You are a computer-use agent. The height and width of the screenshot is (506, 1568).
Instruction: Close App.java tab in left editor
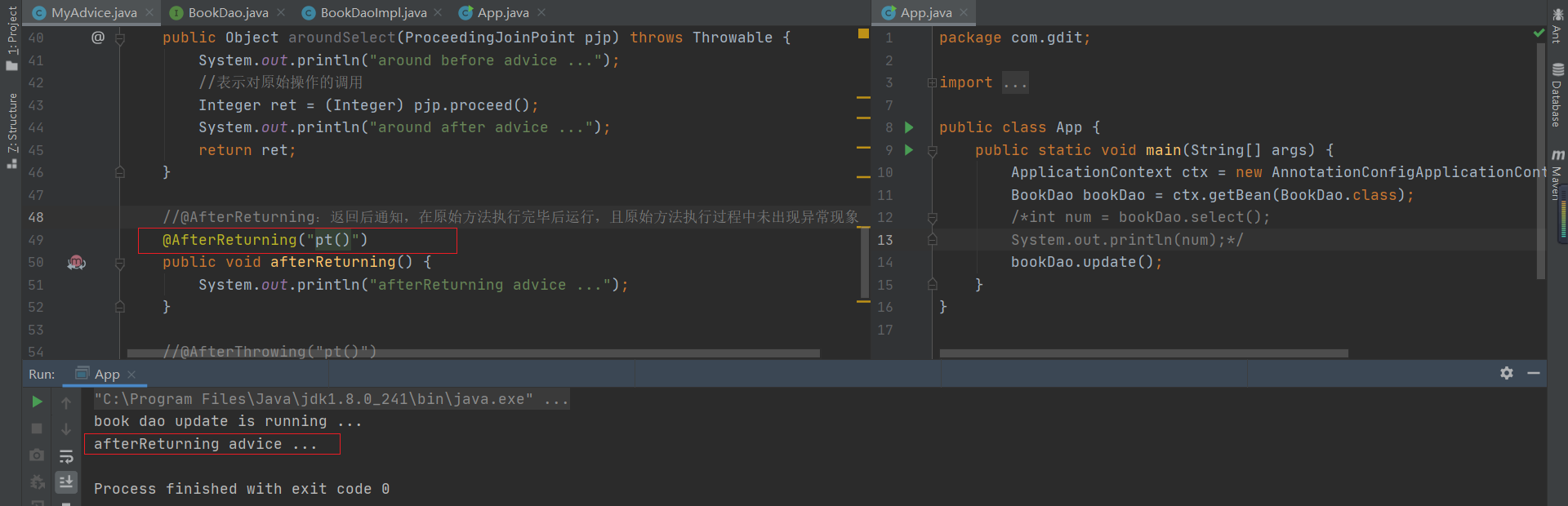pos(541,12)
